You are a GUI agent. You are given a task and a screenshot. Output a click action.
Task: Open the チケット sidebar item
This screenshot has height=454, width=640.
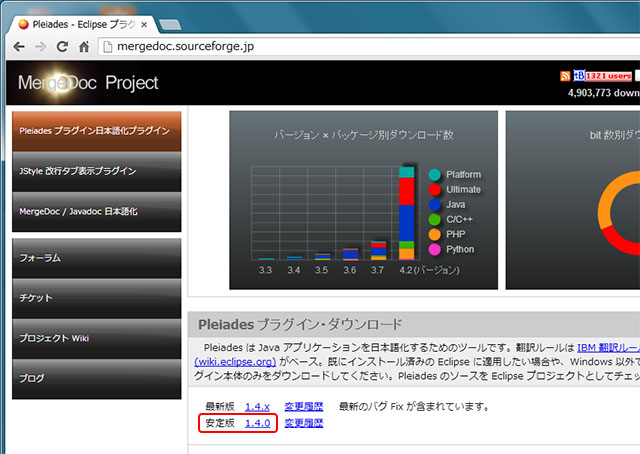pyautogui.click(x=97, y=298)
